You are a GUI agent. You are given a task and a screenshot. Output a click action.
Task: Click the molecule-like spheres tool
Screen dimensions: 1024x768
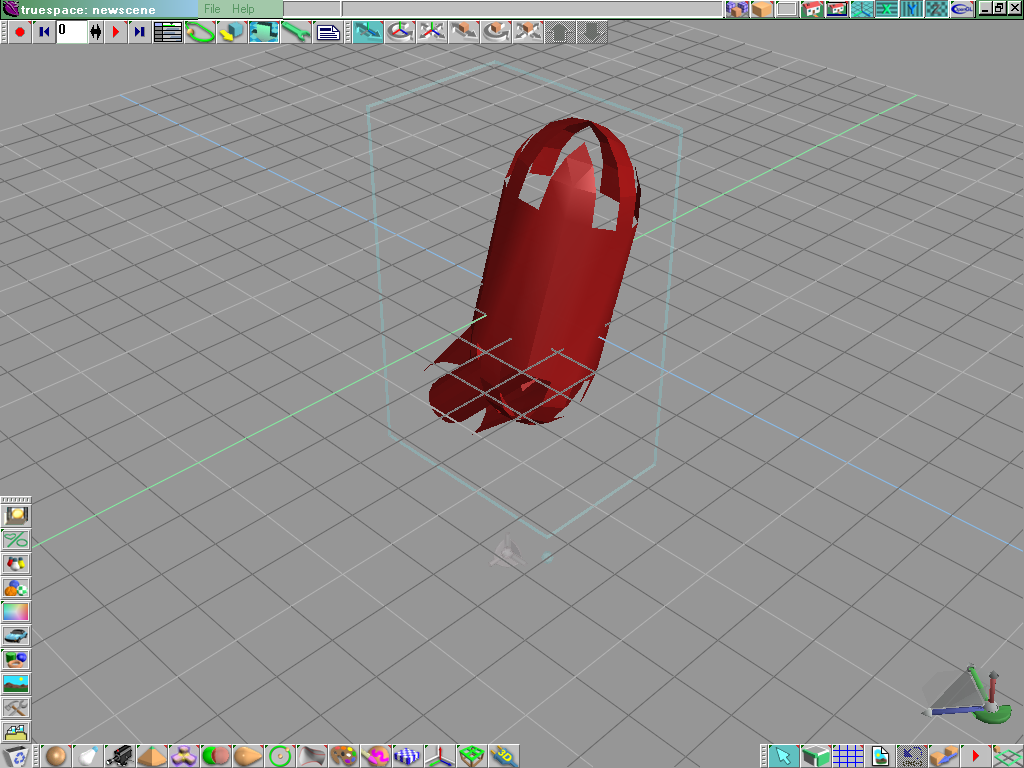[16, 564]
